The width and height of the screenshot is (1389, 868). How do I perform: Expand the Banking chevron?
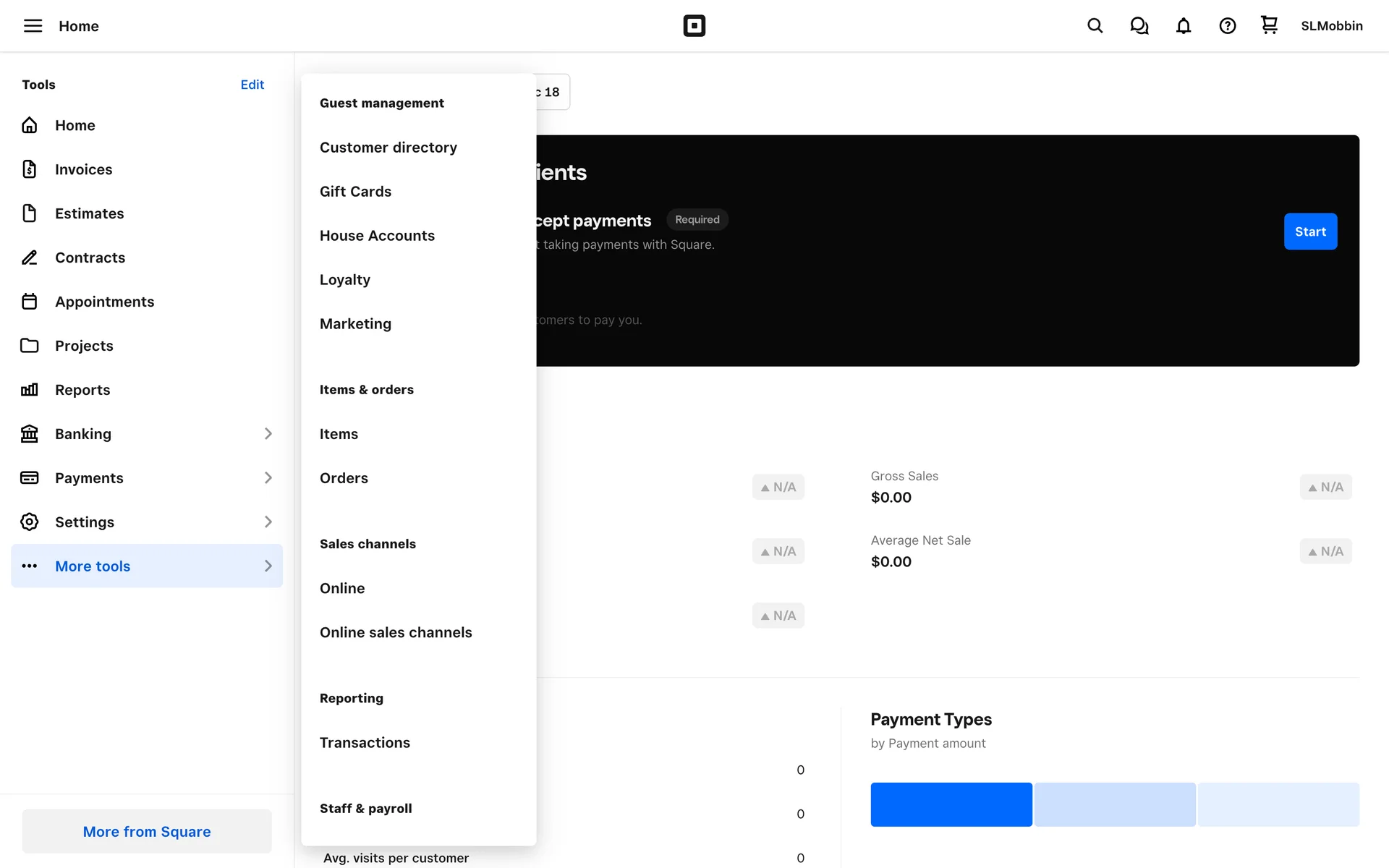(x=268, y=434)
